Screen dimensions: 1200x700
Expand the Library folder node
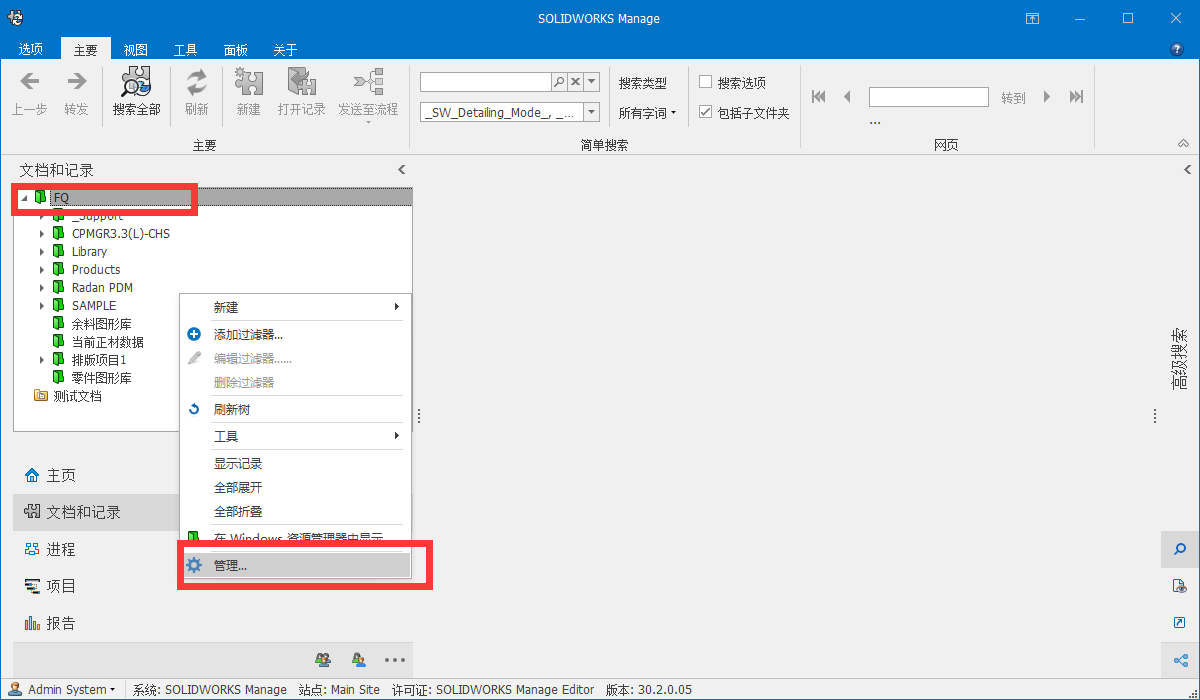click(42, 252)
